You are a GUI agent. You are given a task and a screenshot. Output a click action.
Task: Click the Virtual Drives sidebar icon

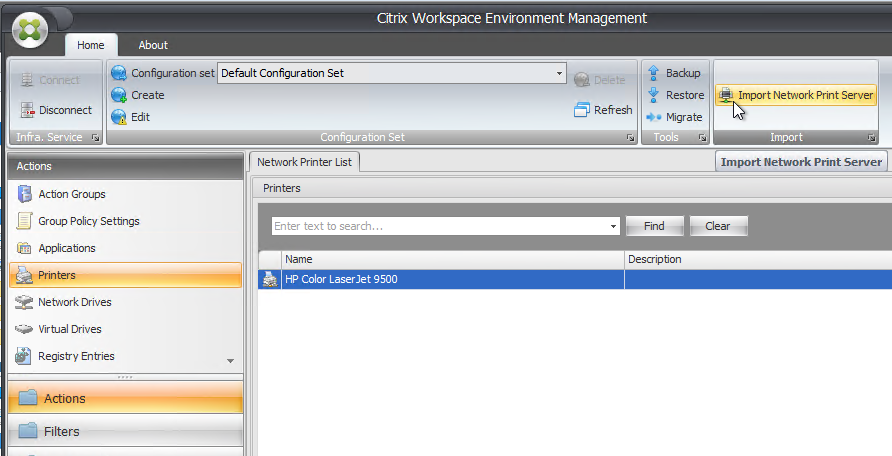[x=24, y=329]
